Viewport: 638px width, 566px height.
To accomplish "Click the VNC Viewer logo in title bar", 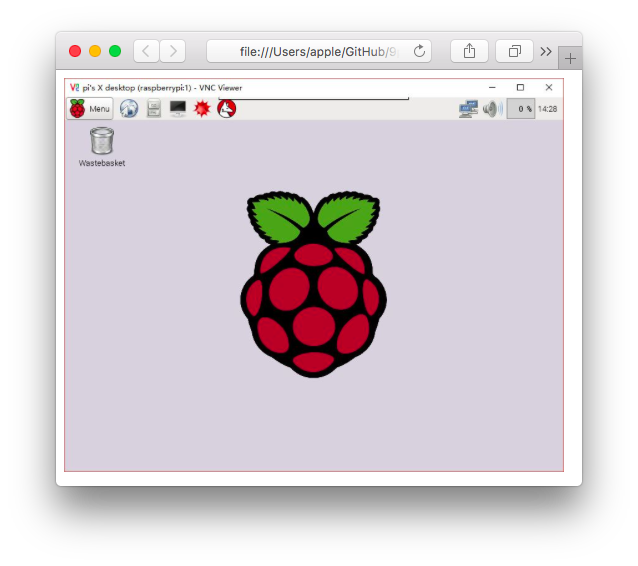I will pyautogui.click(x=74, y=87).
